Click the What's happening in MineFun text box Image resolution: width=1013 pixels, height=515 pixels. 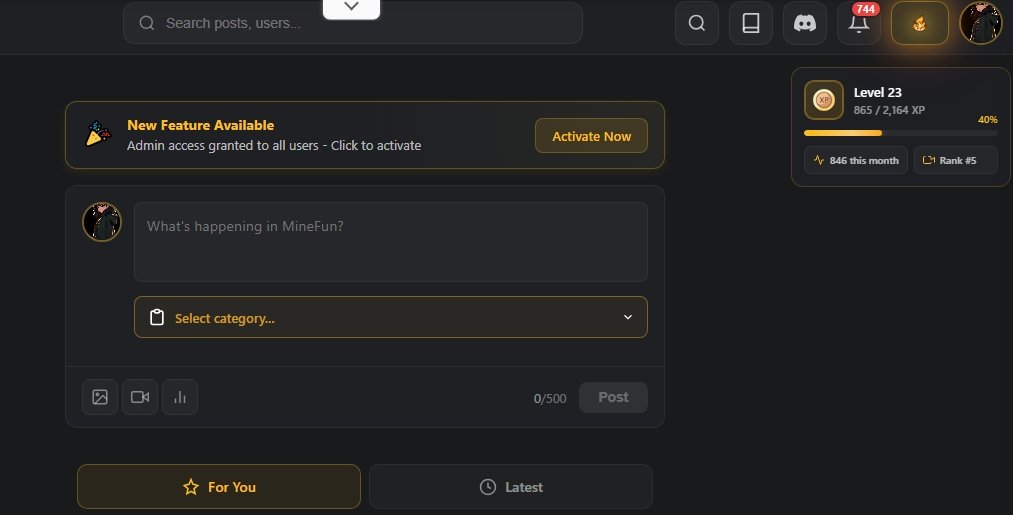[x=391, y=242]
